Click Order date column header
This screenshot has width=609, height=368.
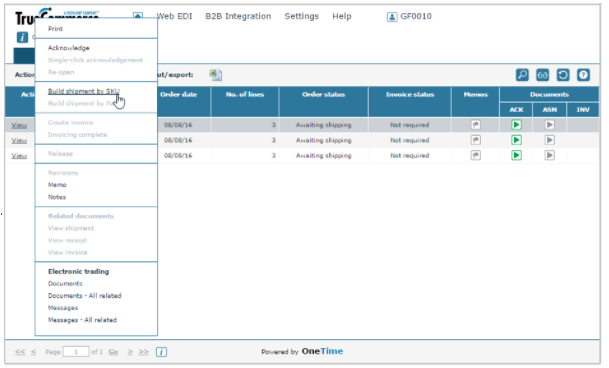tap(179, 94)
